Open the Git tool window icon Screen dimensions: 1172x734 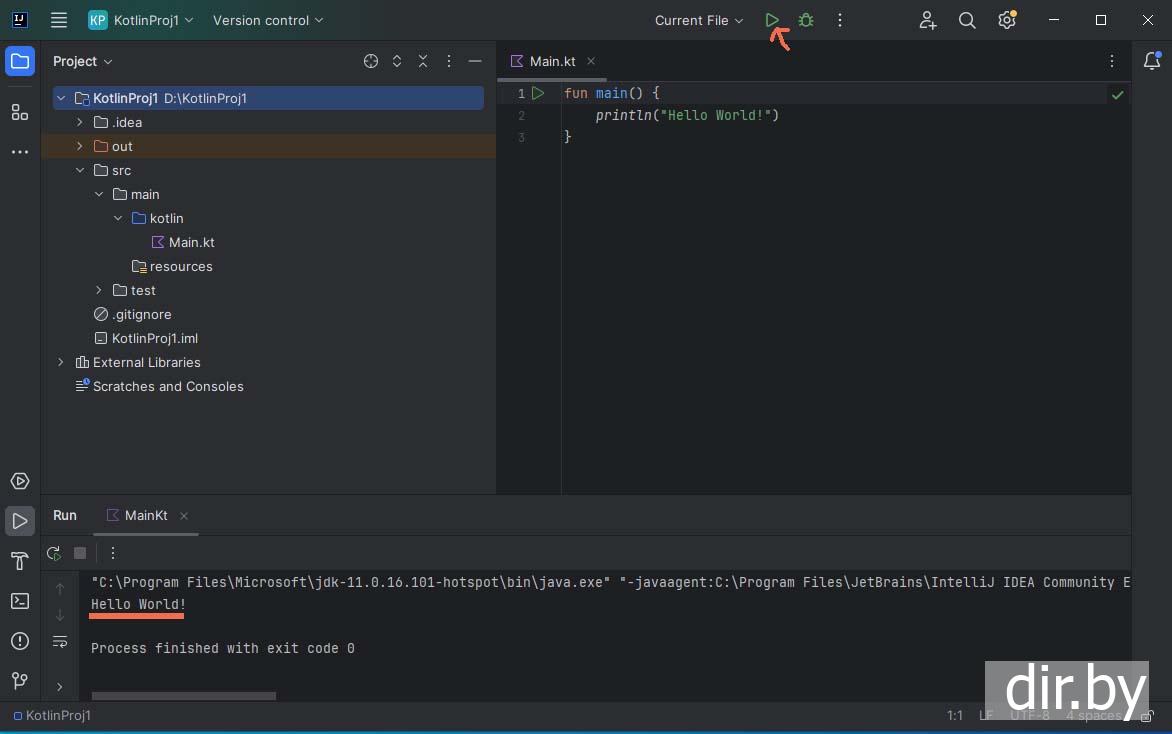(19, 681)
